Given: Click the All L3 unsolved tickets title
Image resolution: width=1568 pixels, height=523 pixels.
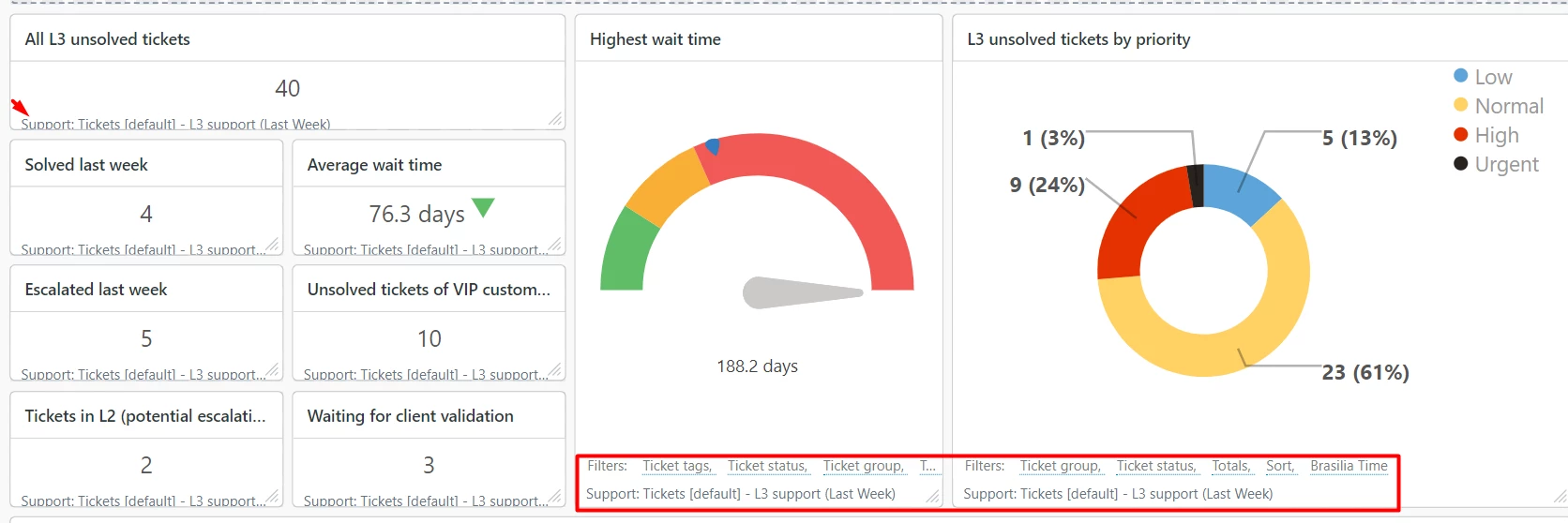Looking at the screenshot, I should coord(108,39).
